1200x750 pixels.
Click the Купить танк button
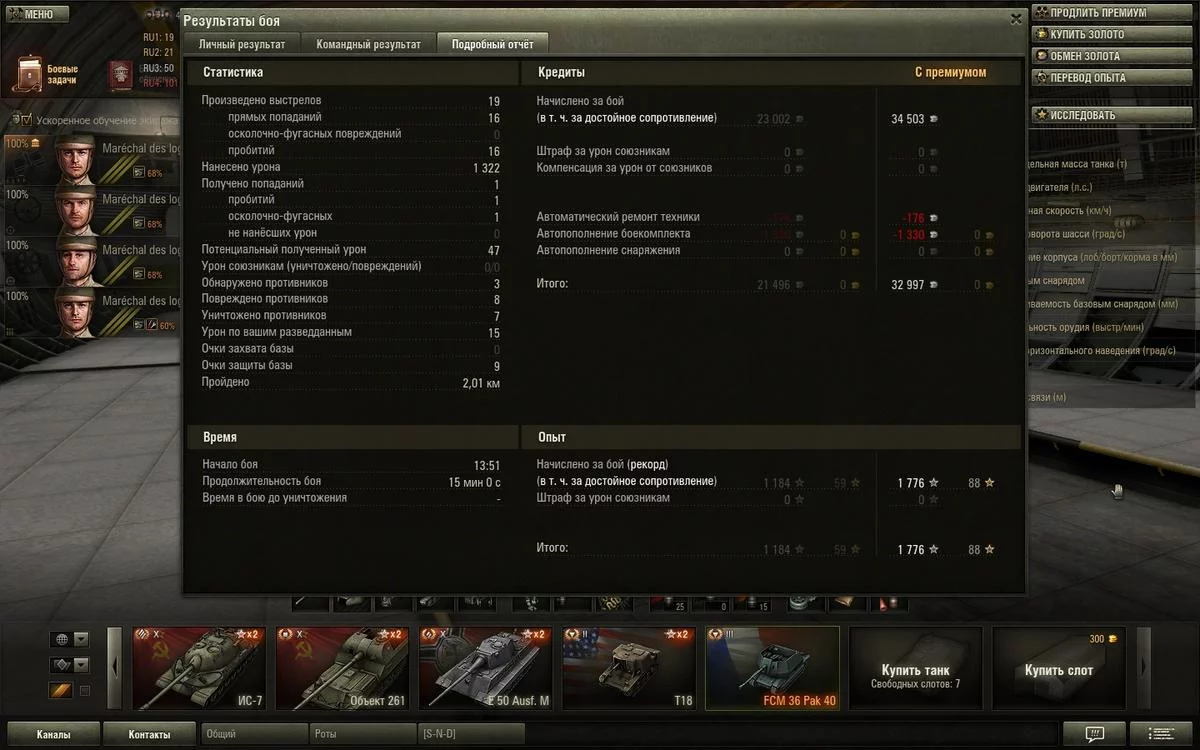915,668
